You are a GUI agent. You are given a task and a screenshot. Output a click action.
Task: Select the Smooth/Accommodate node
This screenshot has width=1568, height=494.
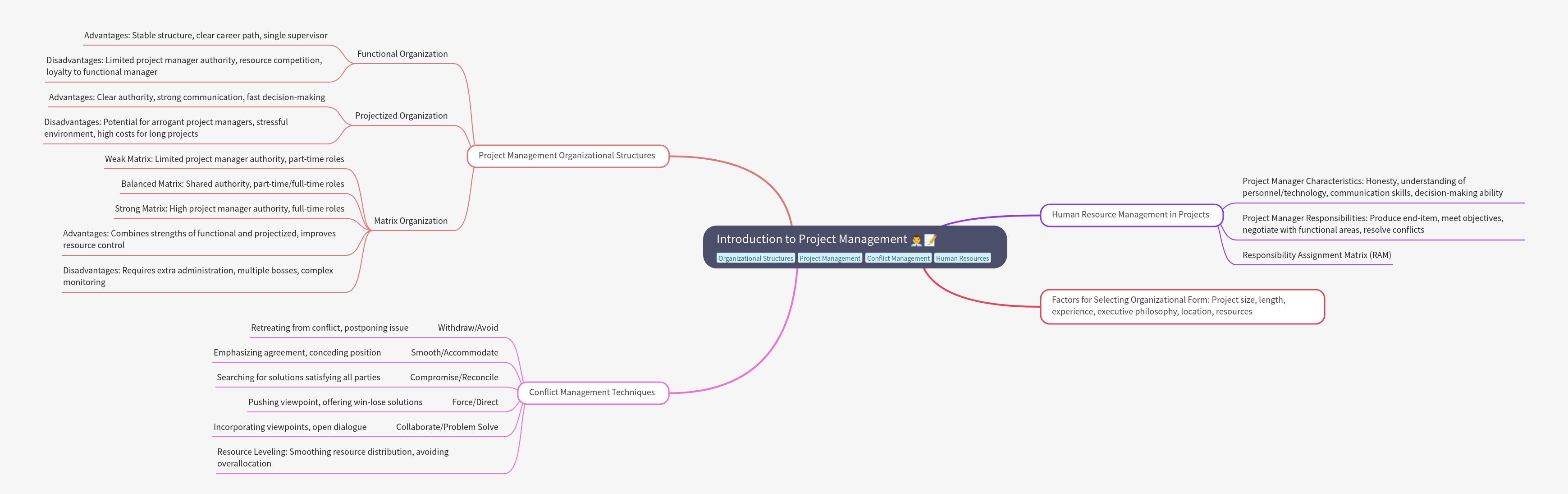(x=455, y=353)
